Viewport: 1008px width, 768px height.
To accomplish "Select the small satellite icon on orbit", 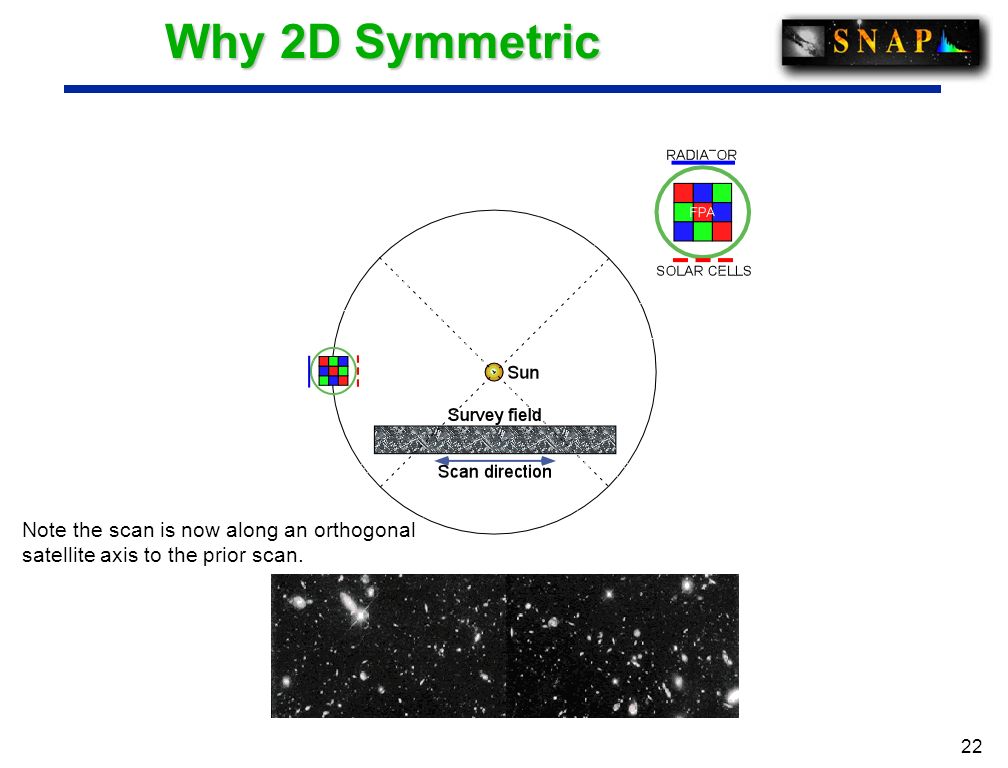I will [x=334, y=371].
